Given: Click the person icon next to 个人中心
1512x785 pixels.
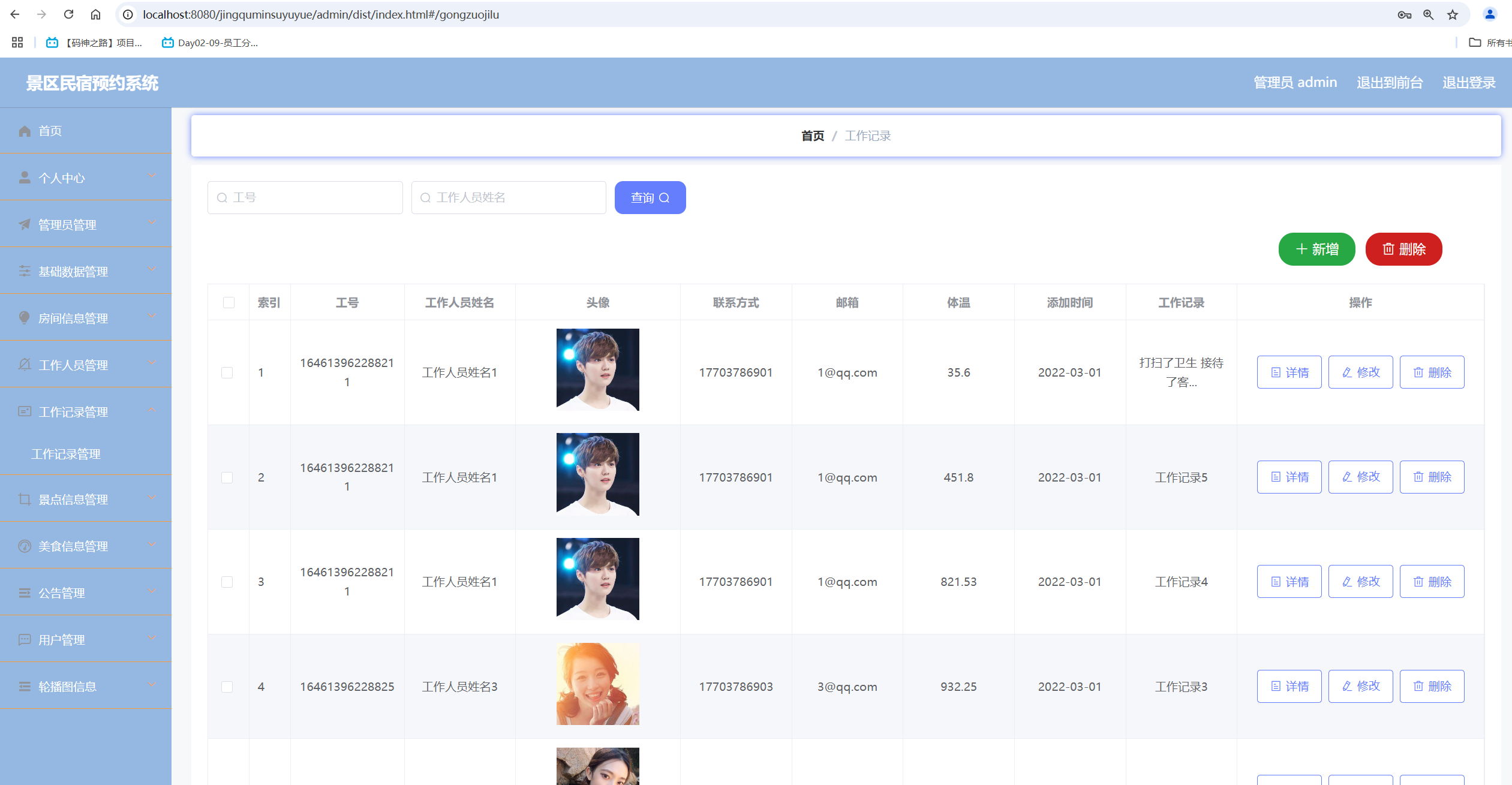Looking at the screenshot, I should (x=25, y=178).
